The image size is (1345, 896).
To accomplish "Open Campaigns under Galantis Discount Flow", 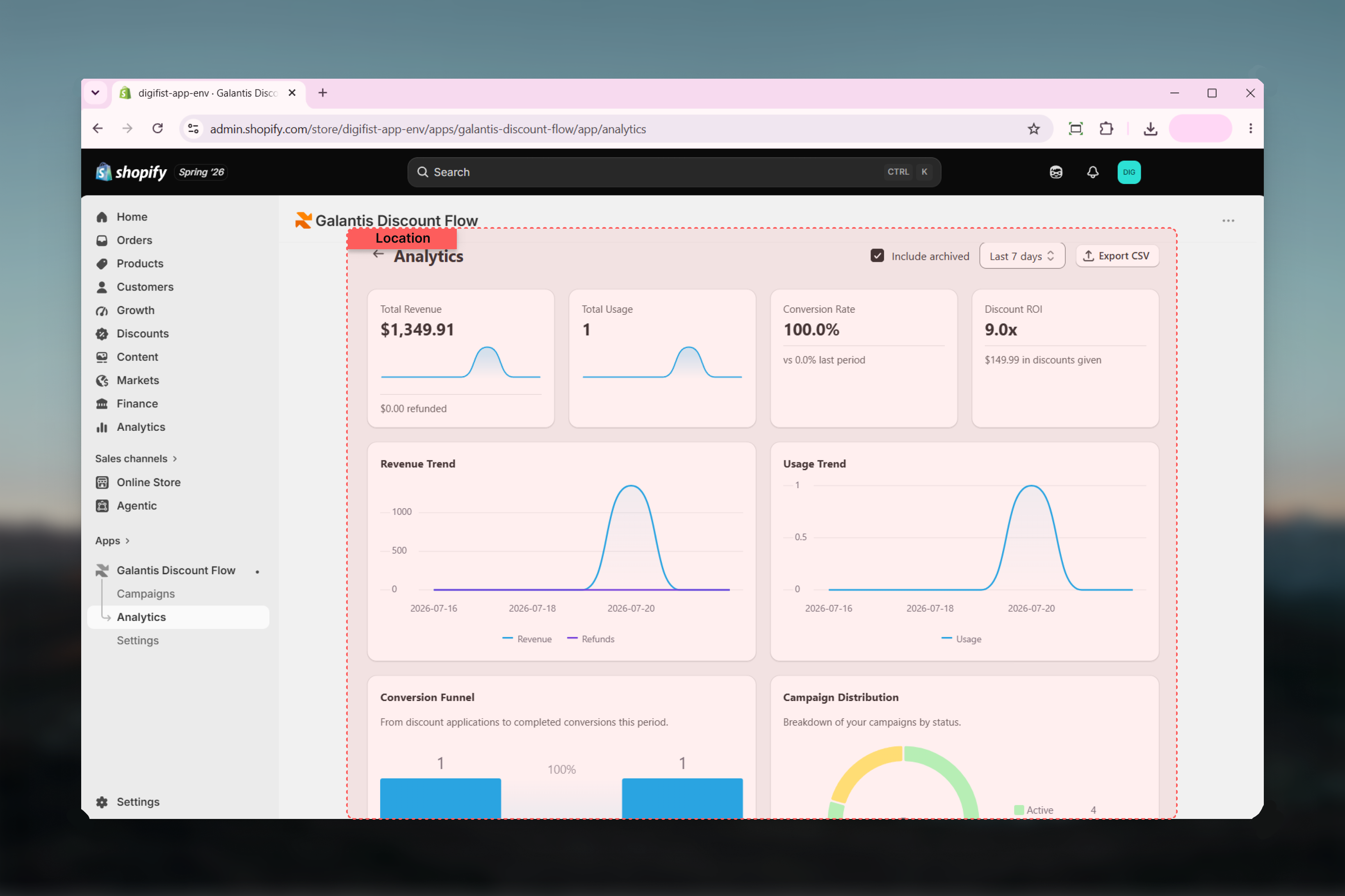I will [145, 594].
